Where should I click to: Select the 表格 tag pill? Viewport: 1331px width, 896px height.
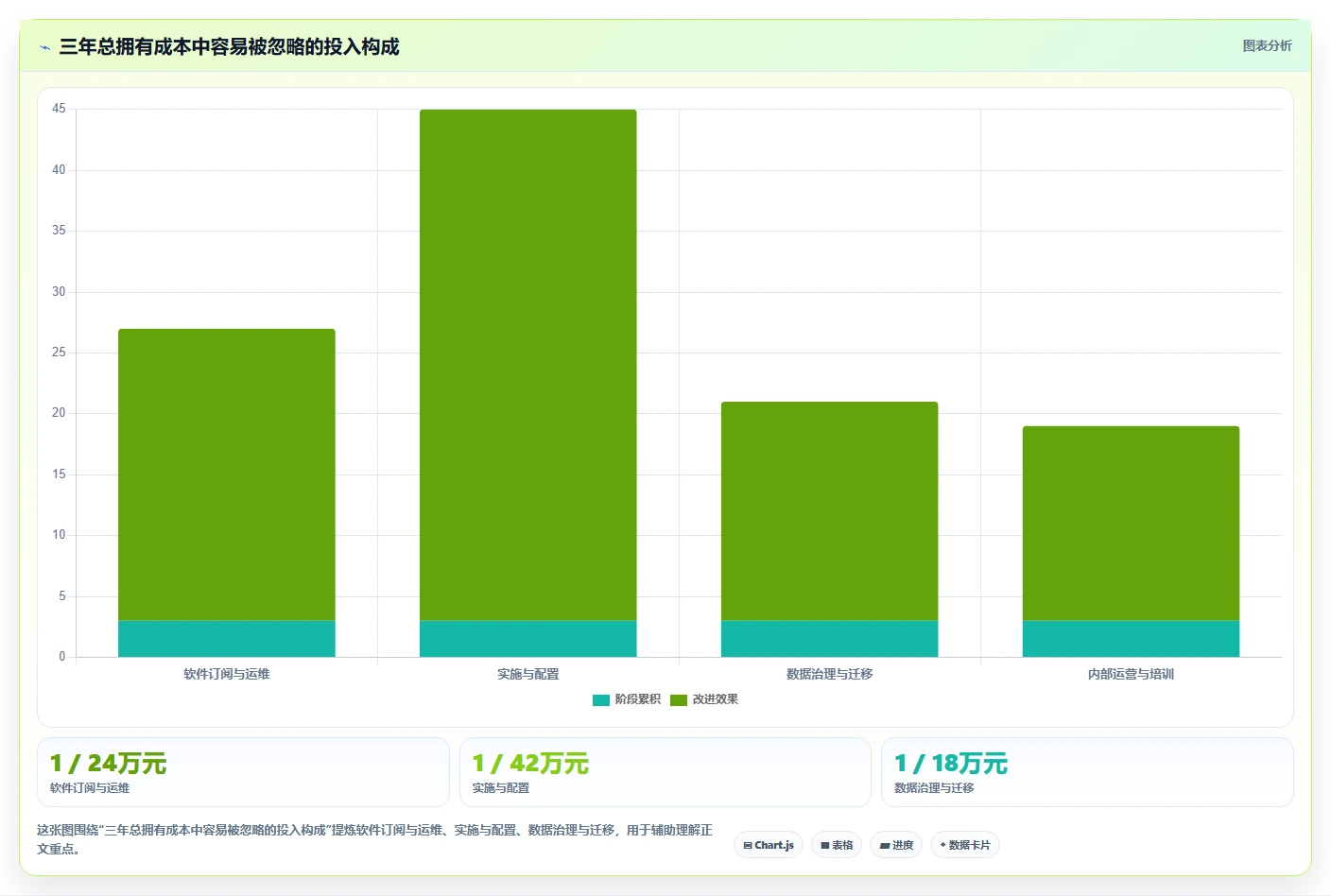[837, 845]
